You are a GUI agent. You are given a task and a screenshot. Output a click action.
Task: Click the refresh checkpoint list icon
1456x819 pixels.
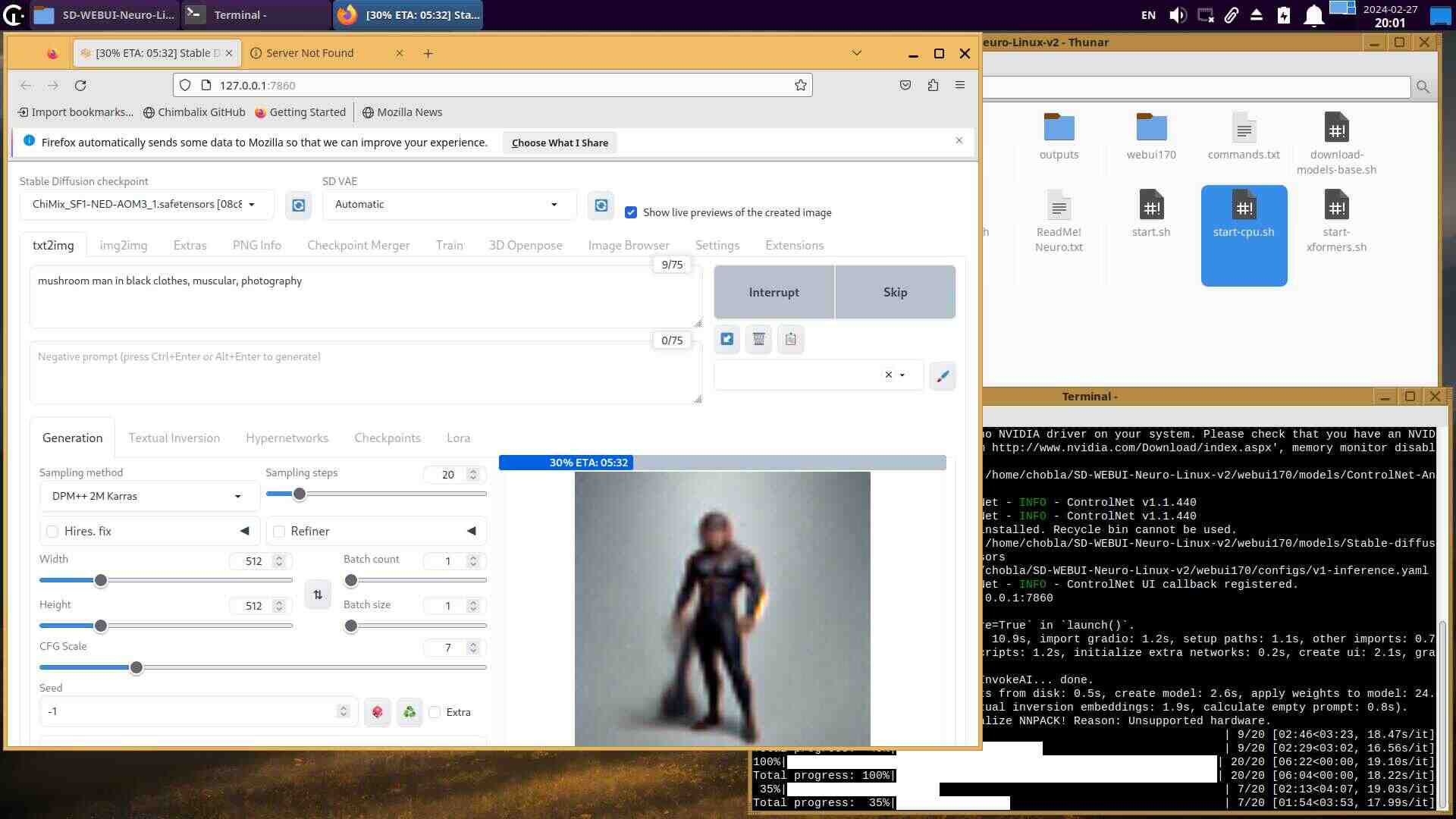[298, 206]
